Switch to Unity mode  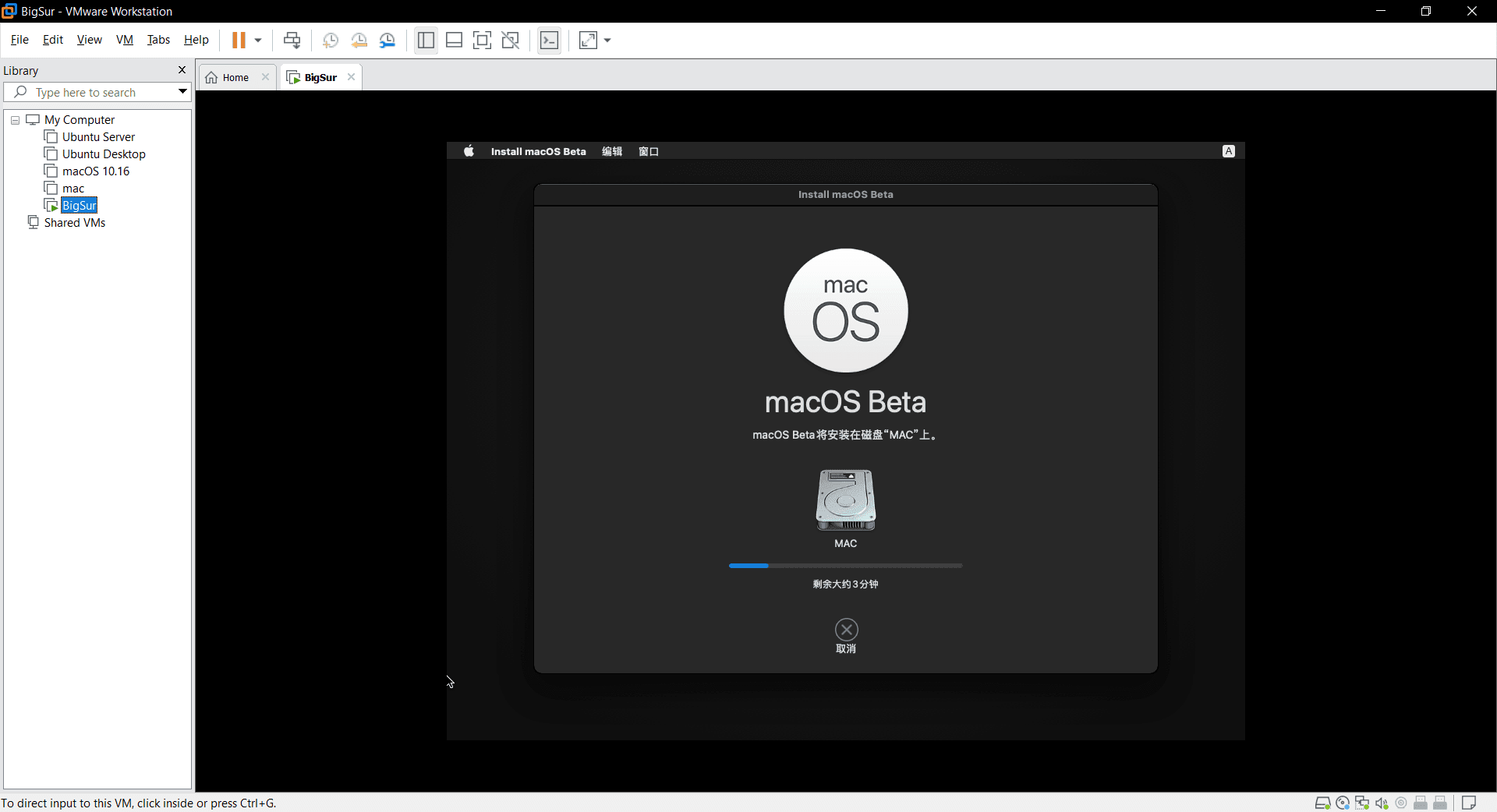pyautogui.click(x=511, y=41)
